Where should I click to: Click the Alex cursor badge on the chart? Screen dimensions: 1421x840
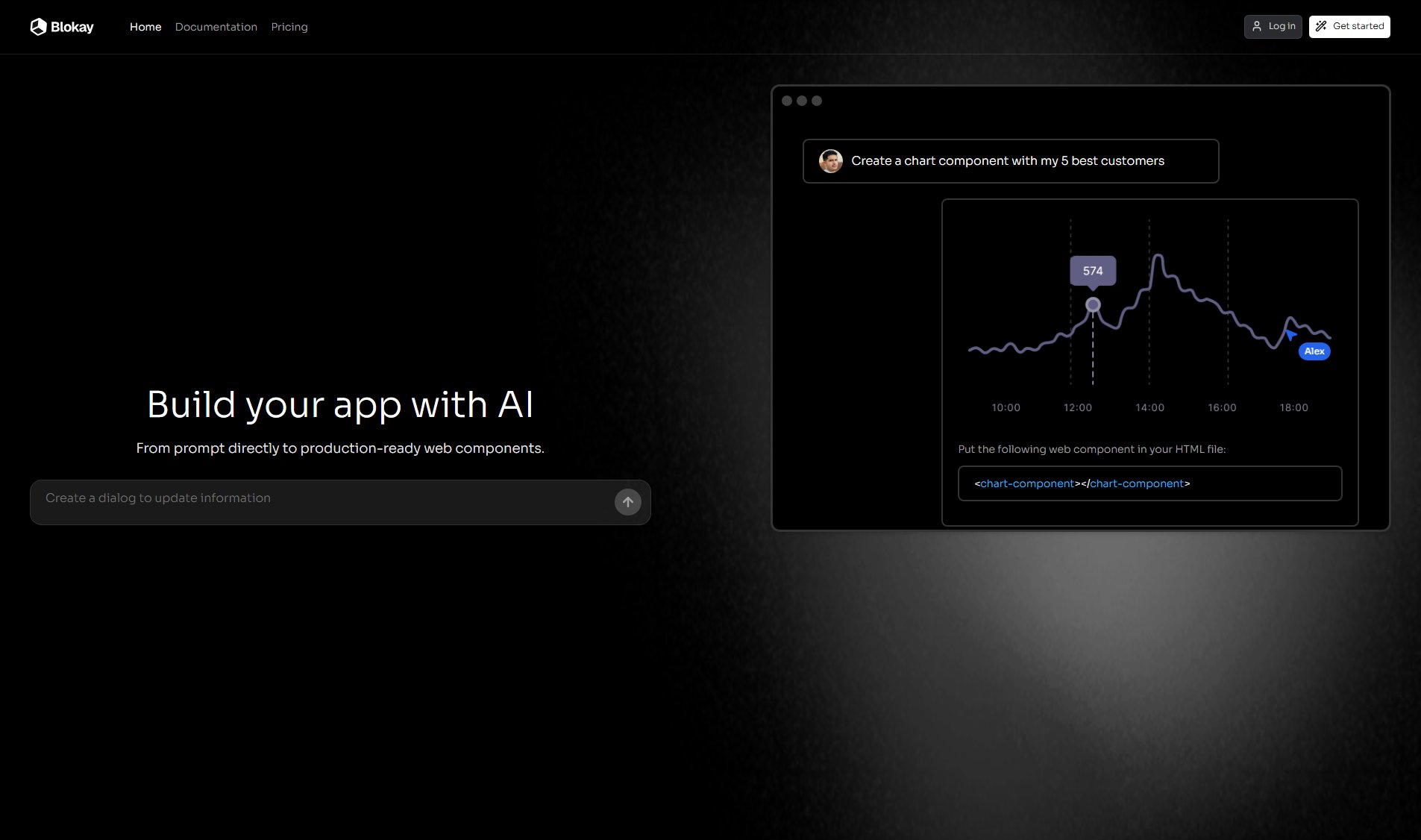click(x=1313, y=351)
